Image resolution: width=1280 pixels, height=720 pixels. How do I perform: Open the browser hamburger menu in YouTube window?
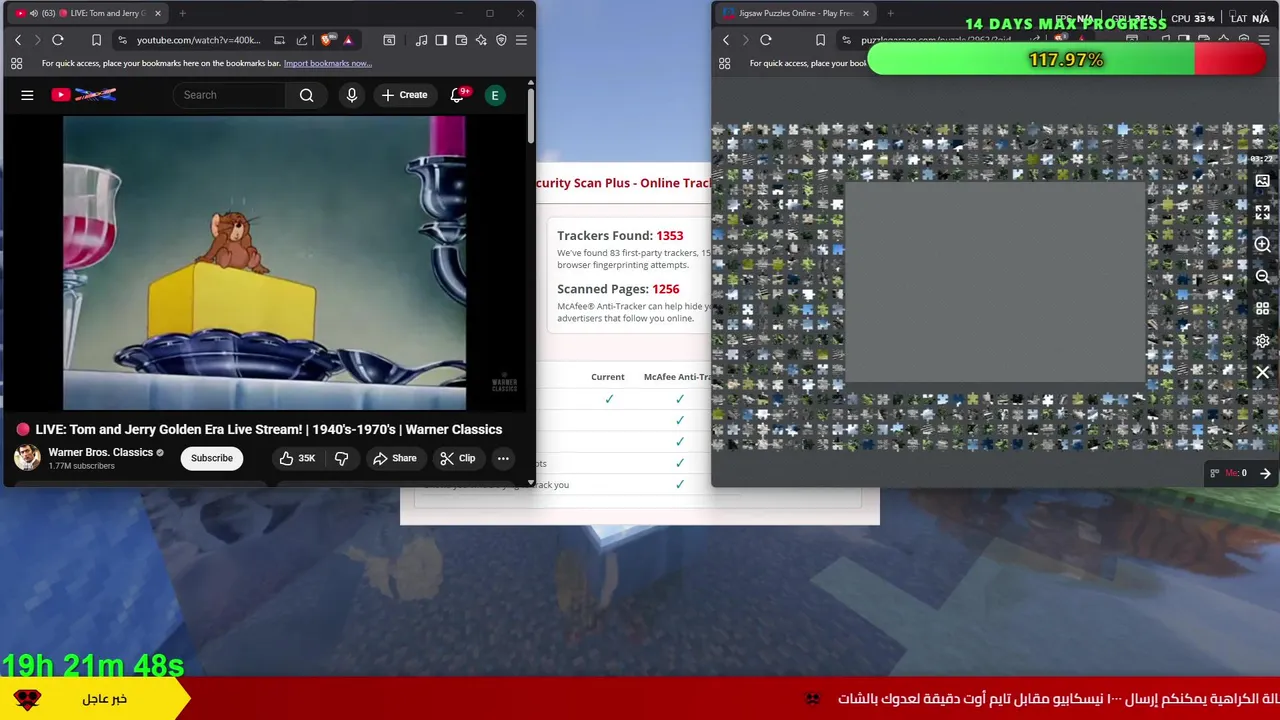[x=521, y=40]
